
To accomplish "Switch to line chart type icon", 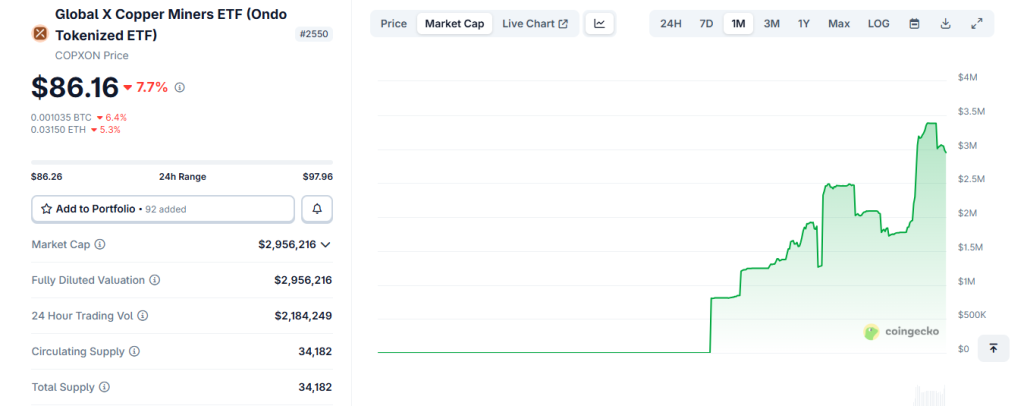I will tap(599, 24).
